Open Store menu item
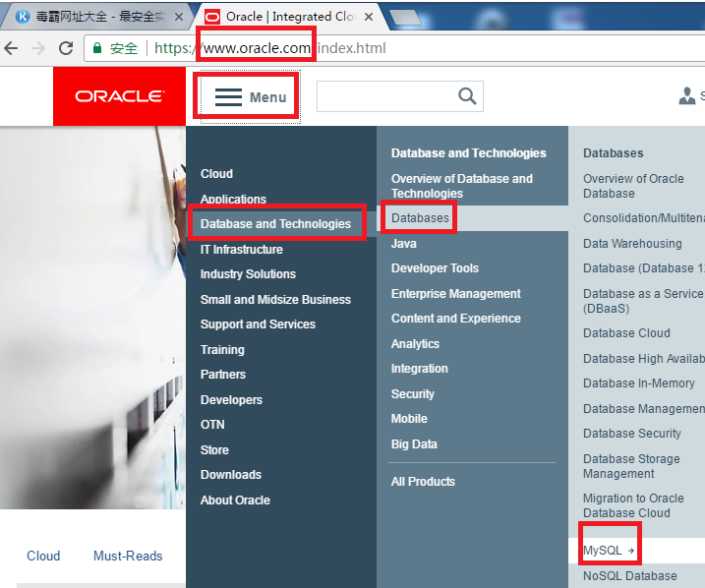 tap(214, 450)
